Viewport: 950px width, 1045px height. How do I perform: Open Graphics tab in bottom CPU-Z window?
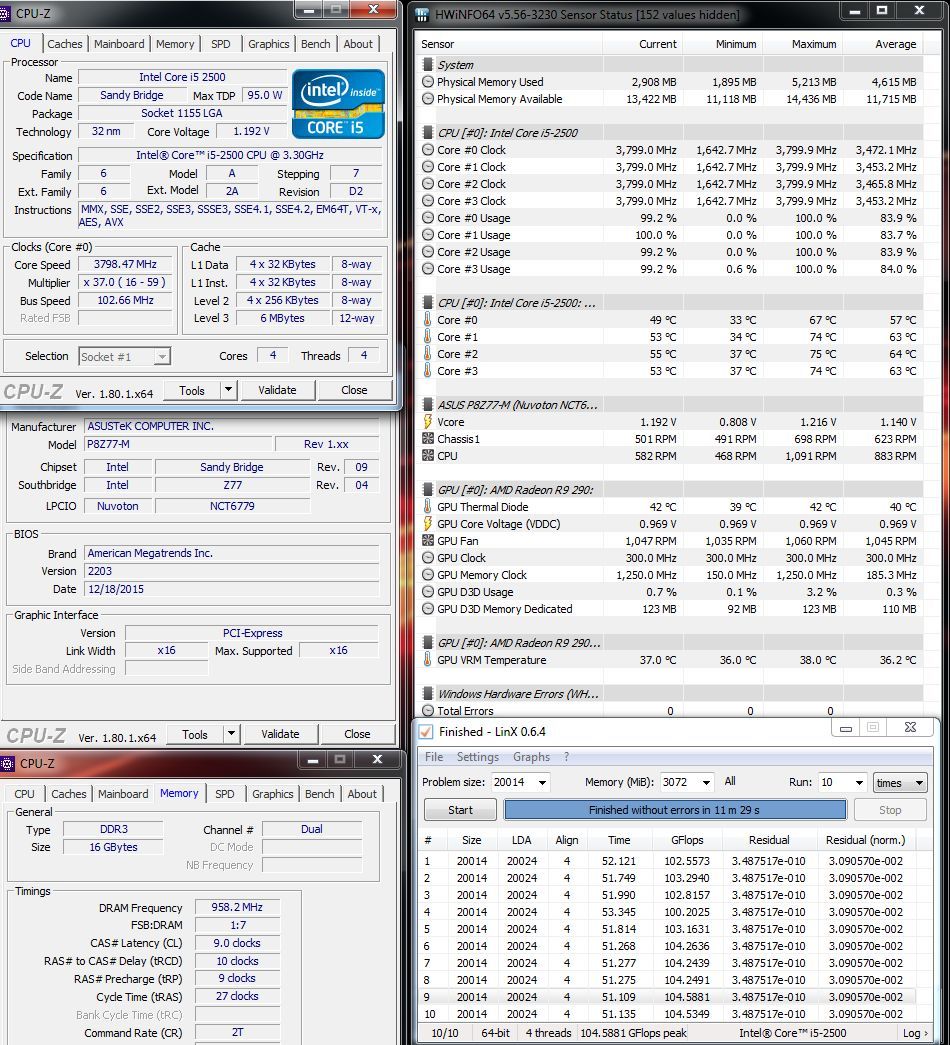[273, 794]
